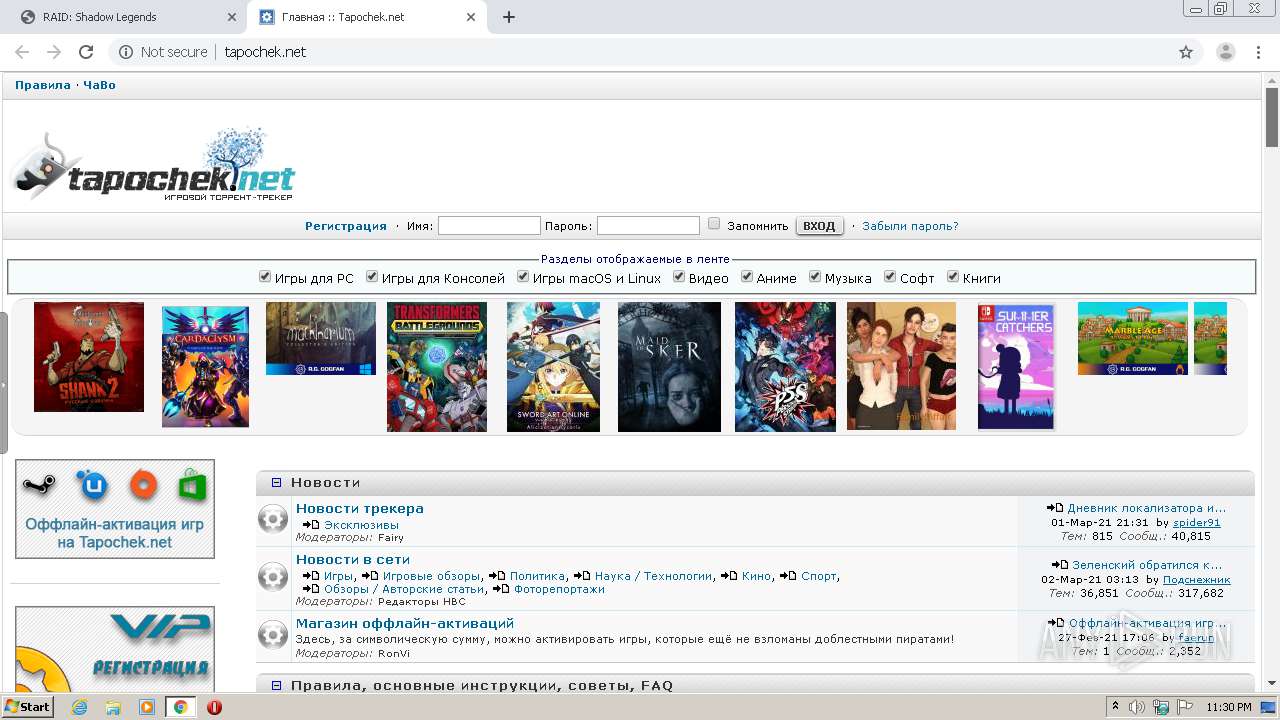This screenshot has width=1280, height=720.
Task: Open the Transformers Battlegrounds thumbnail
Action: pyautogui.click(x=437, y=367)
